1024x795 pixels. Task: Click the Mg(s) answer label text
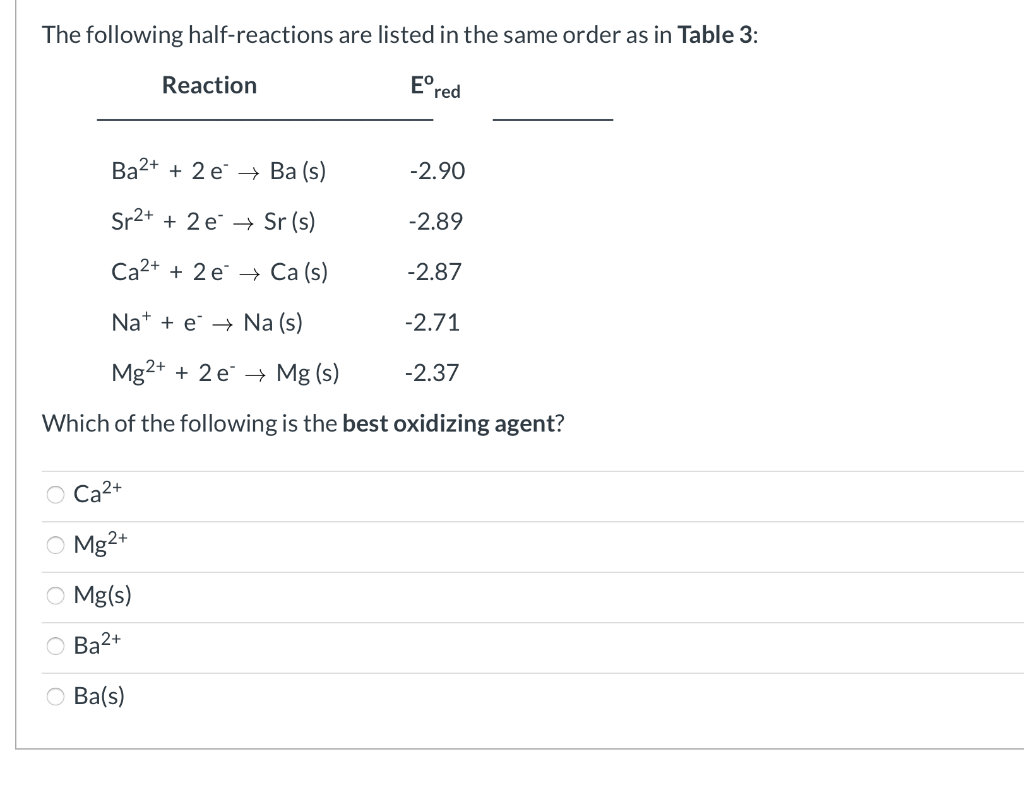tap(102, 595)
